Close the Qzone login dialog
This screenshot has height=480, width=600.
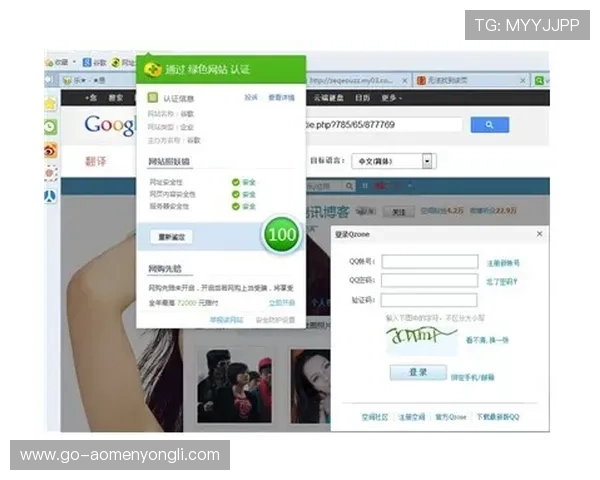click(x=540, y=233)
